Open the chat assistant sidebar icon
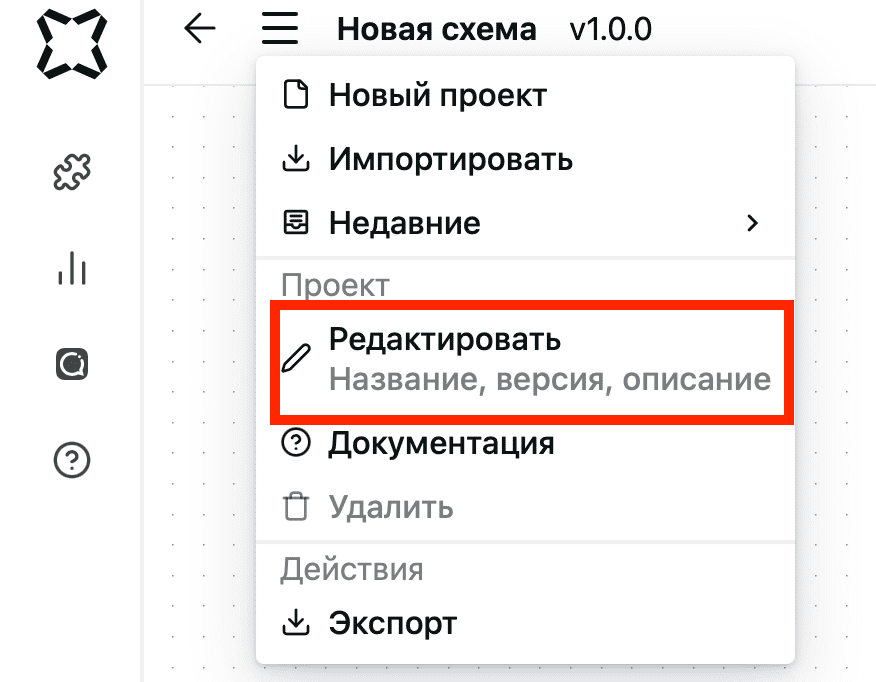Viewport: 876px width, 682px height. (x=72, y=364)
